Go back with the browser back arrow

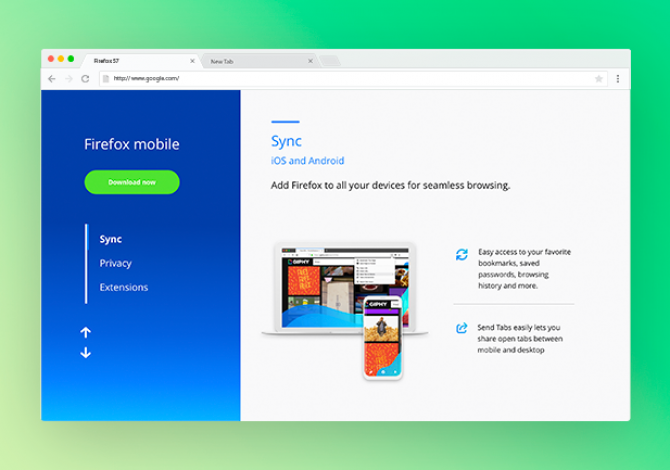coord(52,79)
